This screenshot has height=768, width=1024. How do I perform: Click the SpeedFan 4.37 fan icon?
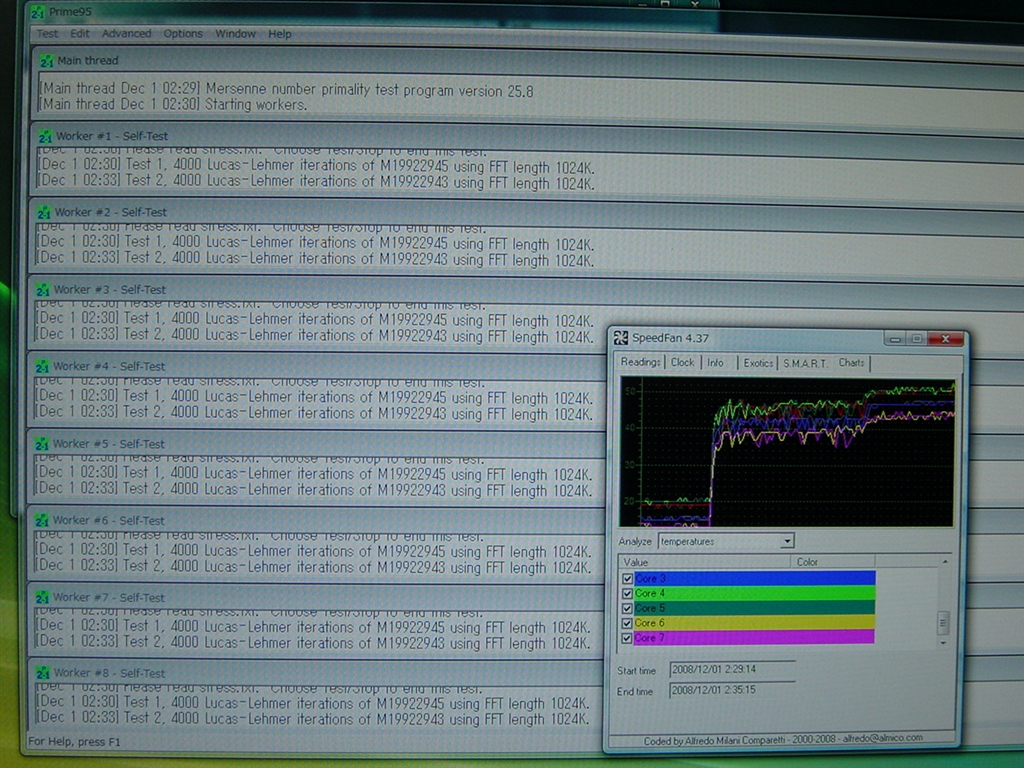[620, 338]
